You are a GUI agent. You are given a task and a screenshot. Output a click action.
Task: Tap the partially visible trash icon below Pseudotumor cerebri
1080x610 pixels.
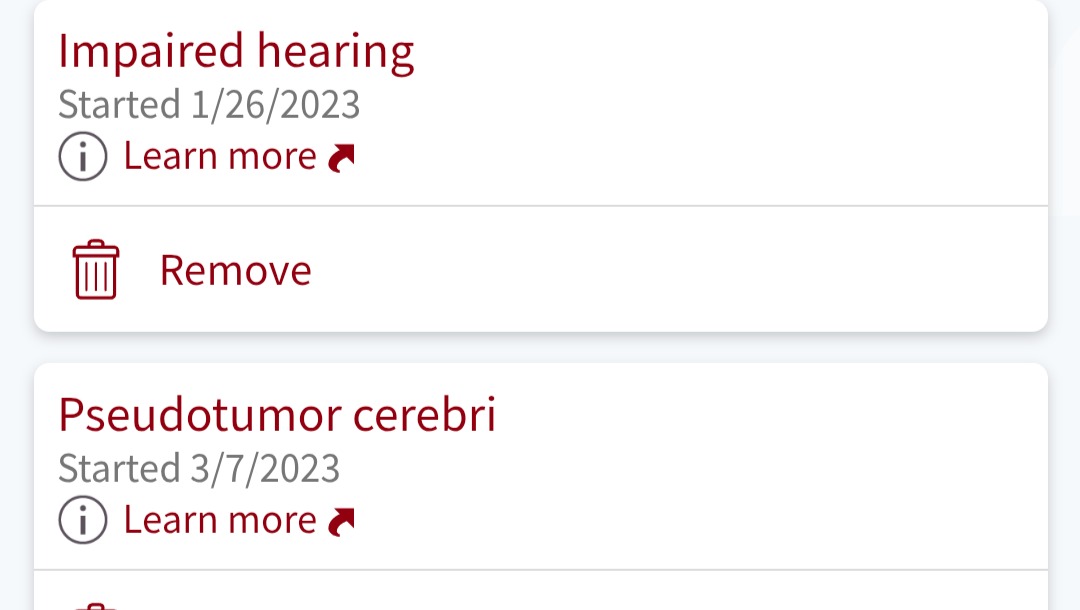coord(96,605)
